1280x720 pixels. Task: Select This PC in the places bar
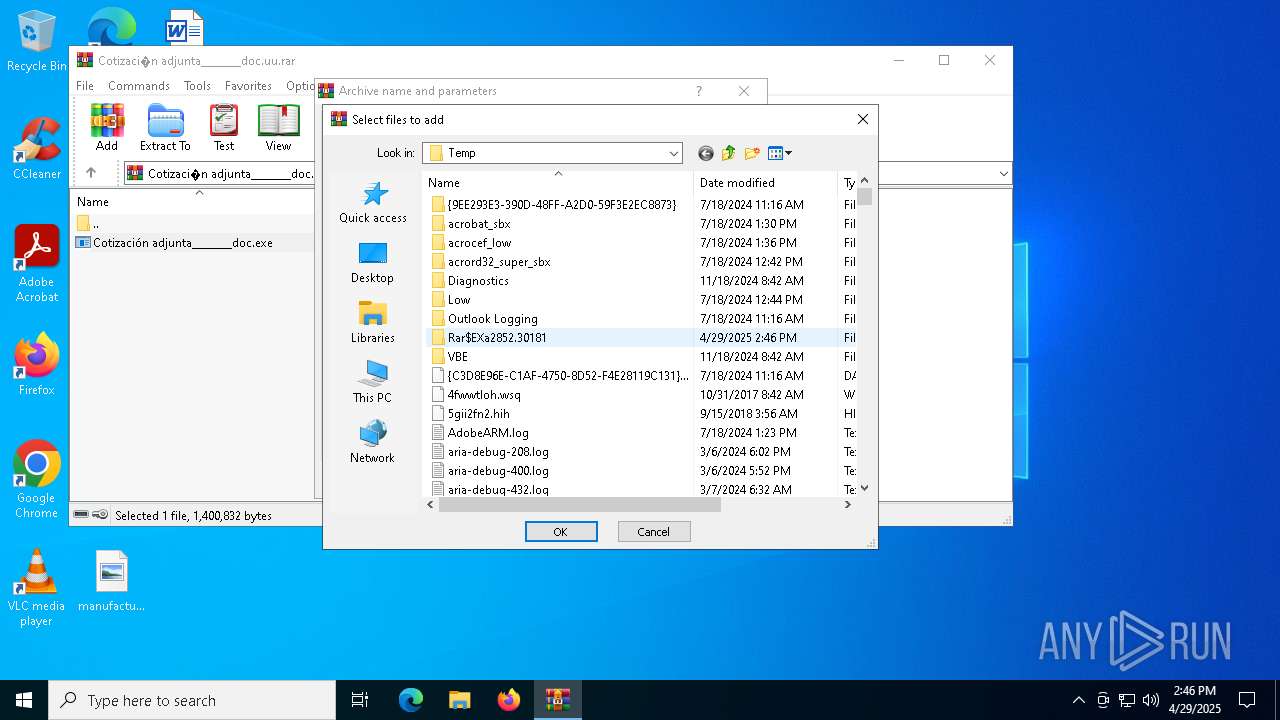(x=373, y=382)
